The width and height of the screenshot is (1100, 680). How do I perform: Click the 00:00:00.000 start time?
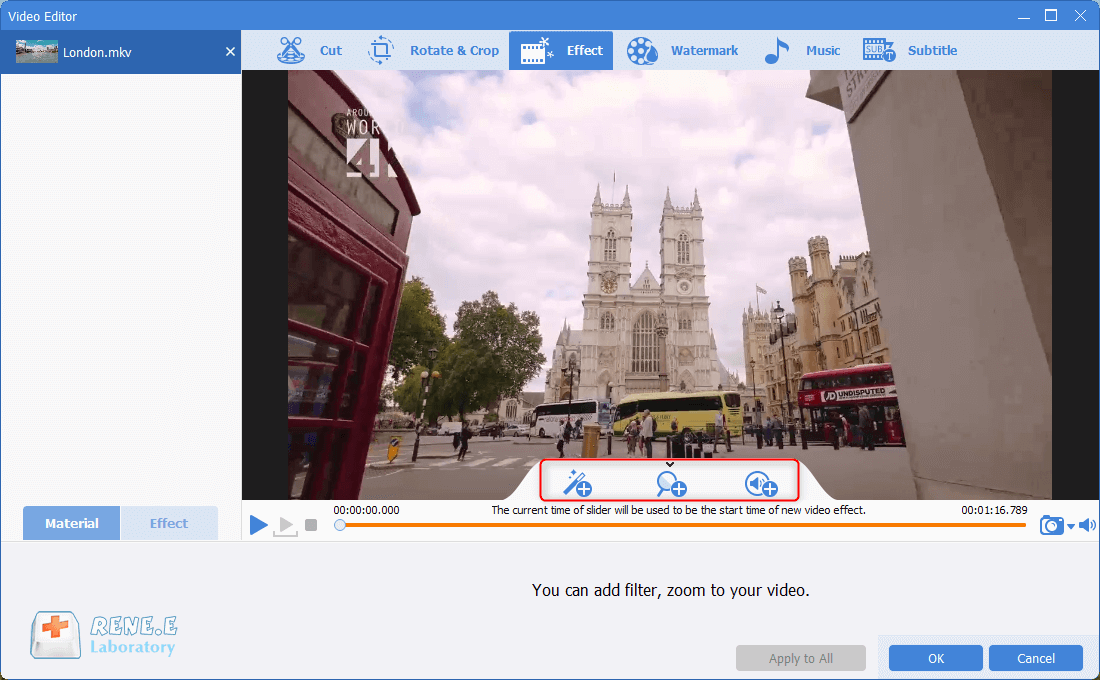(366, 510)
